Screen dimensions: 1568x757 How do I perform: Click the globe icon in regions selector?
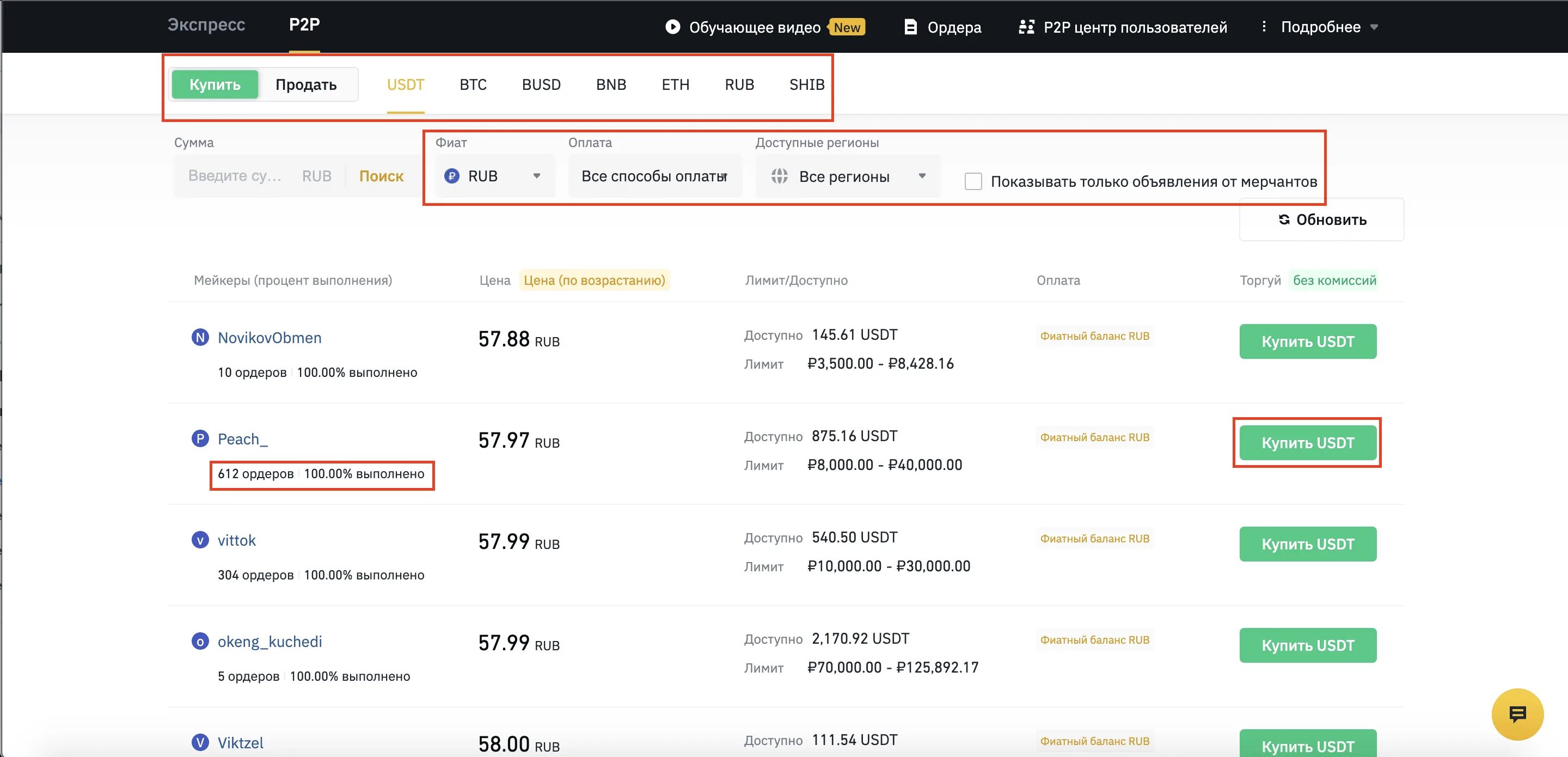[x=780, y=176]
